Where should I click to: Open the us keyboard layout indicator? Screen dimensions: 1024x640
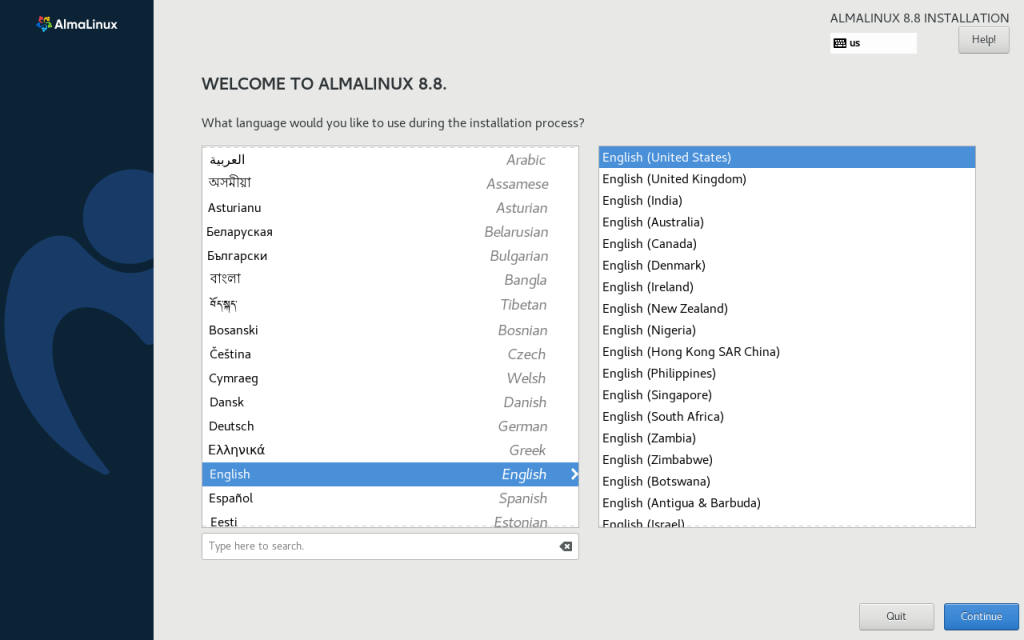pyautogui.click(x=873, y=43)
